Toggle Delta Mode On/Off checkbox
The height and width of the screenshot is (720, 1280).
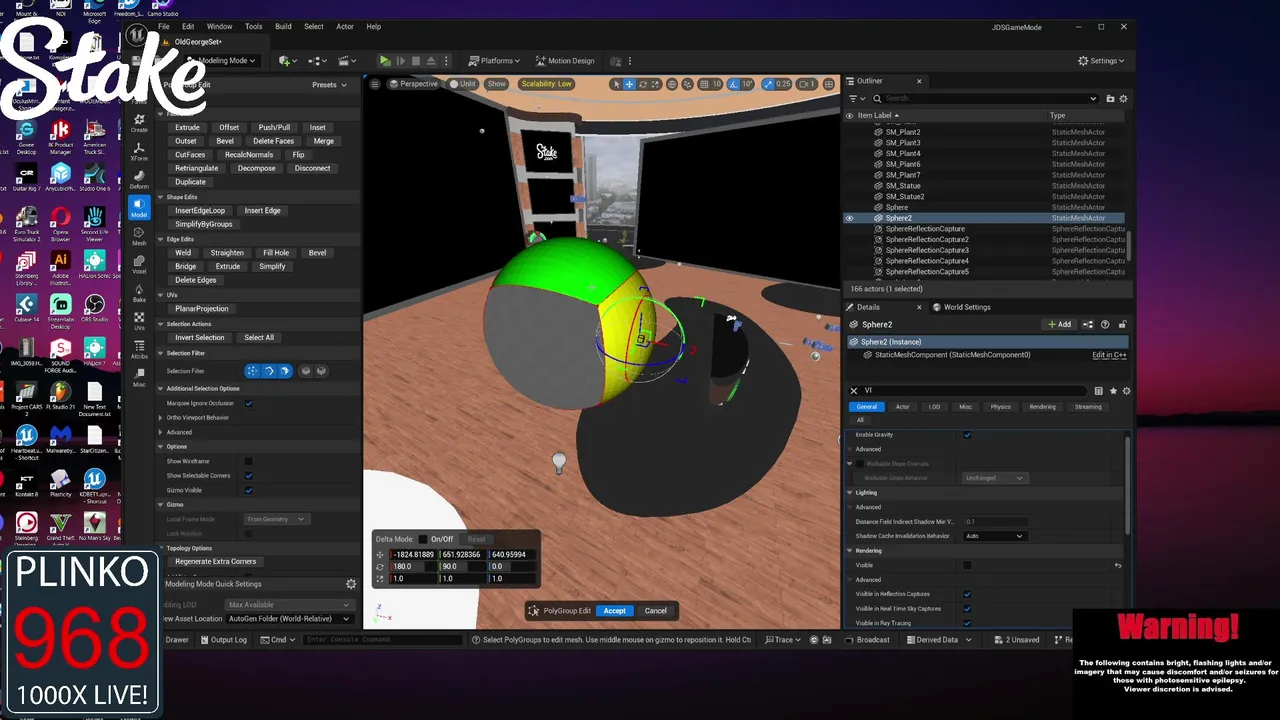(x=423, y=539)
